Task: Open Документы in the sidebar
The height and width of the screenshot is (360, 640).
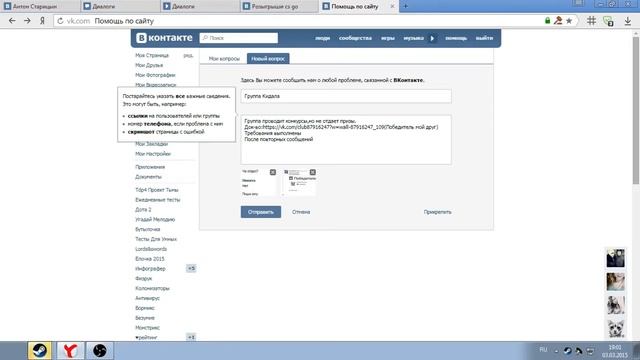Action: click(148, 177)
